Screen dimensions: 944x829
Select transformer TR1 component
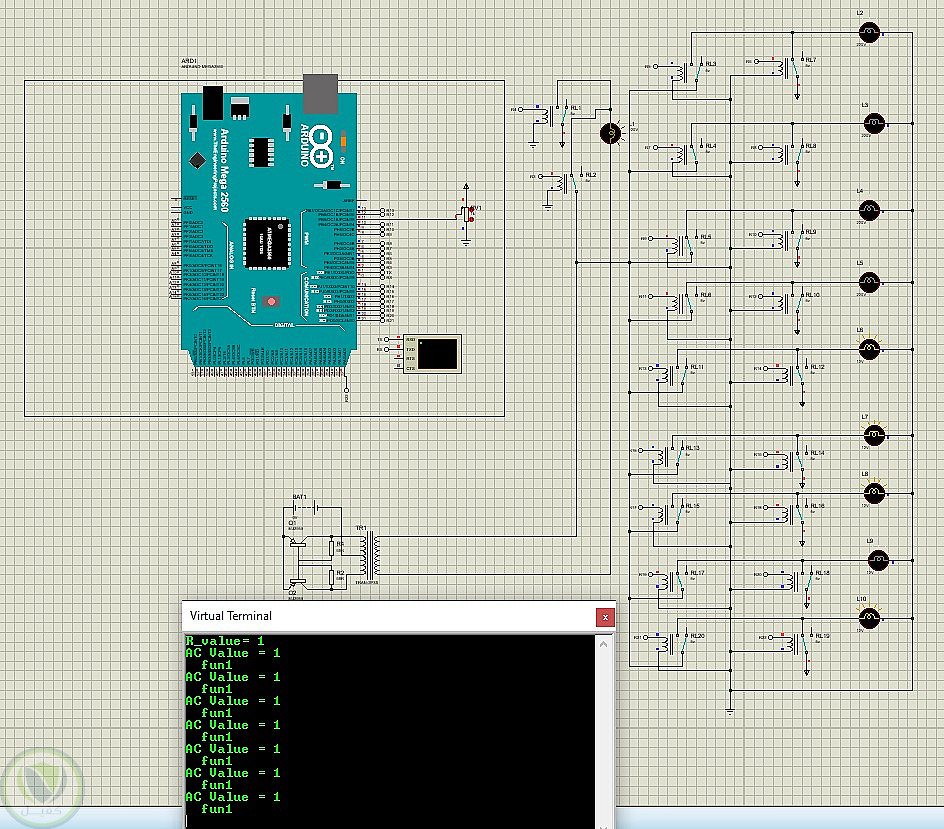[370, 555]
